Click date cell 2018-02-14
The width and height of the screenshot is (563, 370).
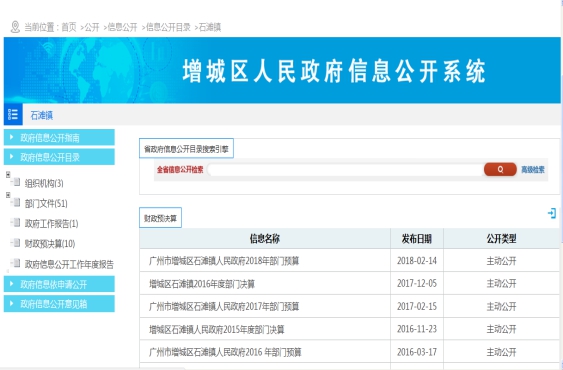click(417, 261)
